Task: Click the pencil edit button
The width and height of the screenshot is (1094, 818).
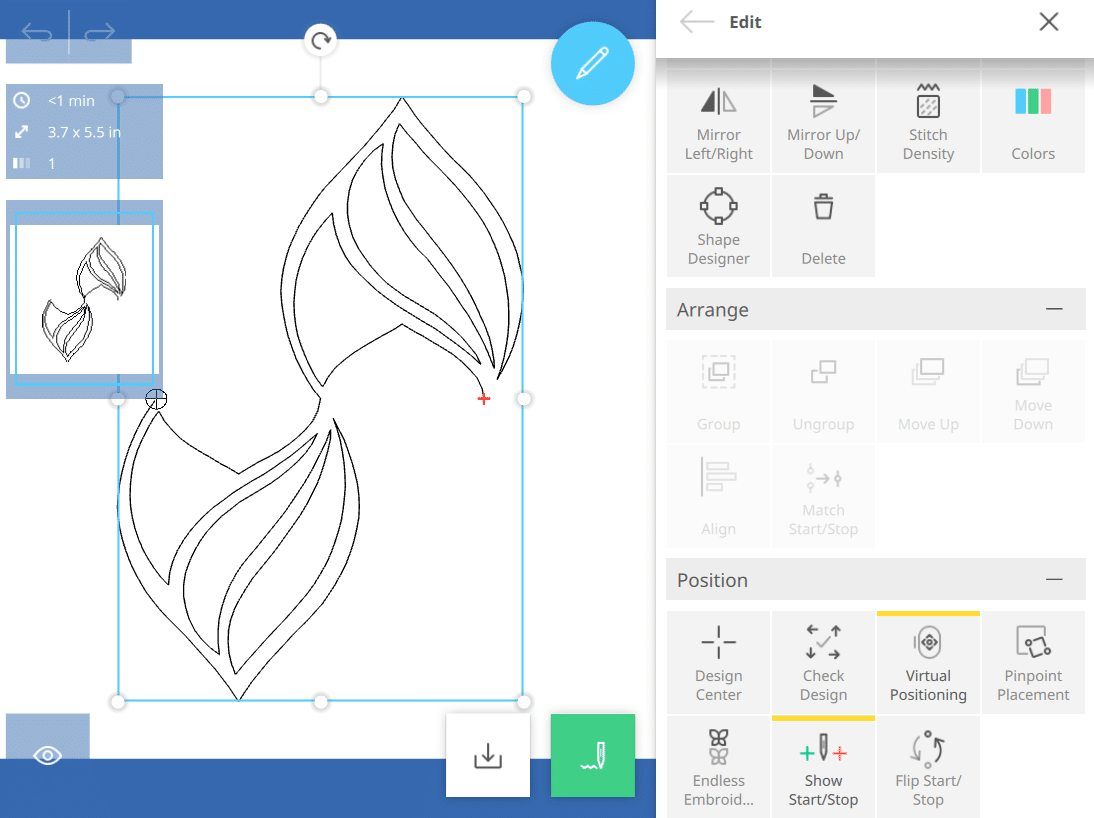Action: tap(592, 64)
